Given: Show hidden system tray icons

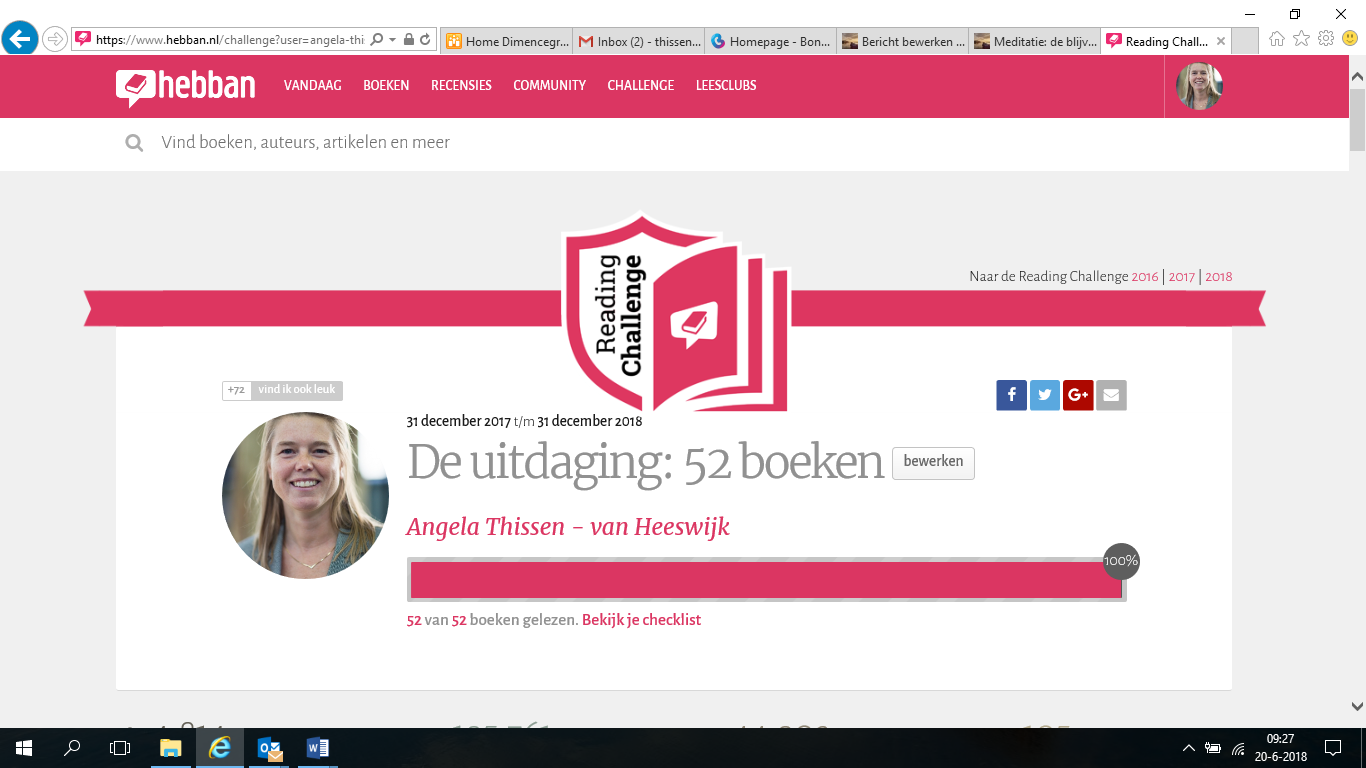Looking at the screenshot, I should [x=1189, y=748].
